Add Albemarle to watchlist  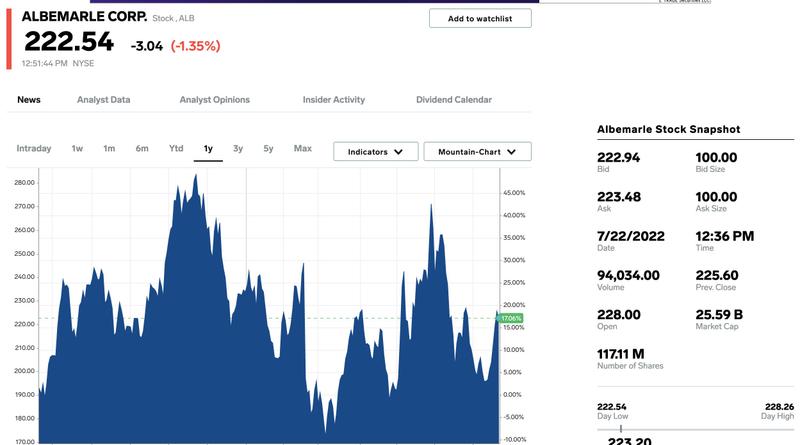coord(480,18)
